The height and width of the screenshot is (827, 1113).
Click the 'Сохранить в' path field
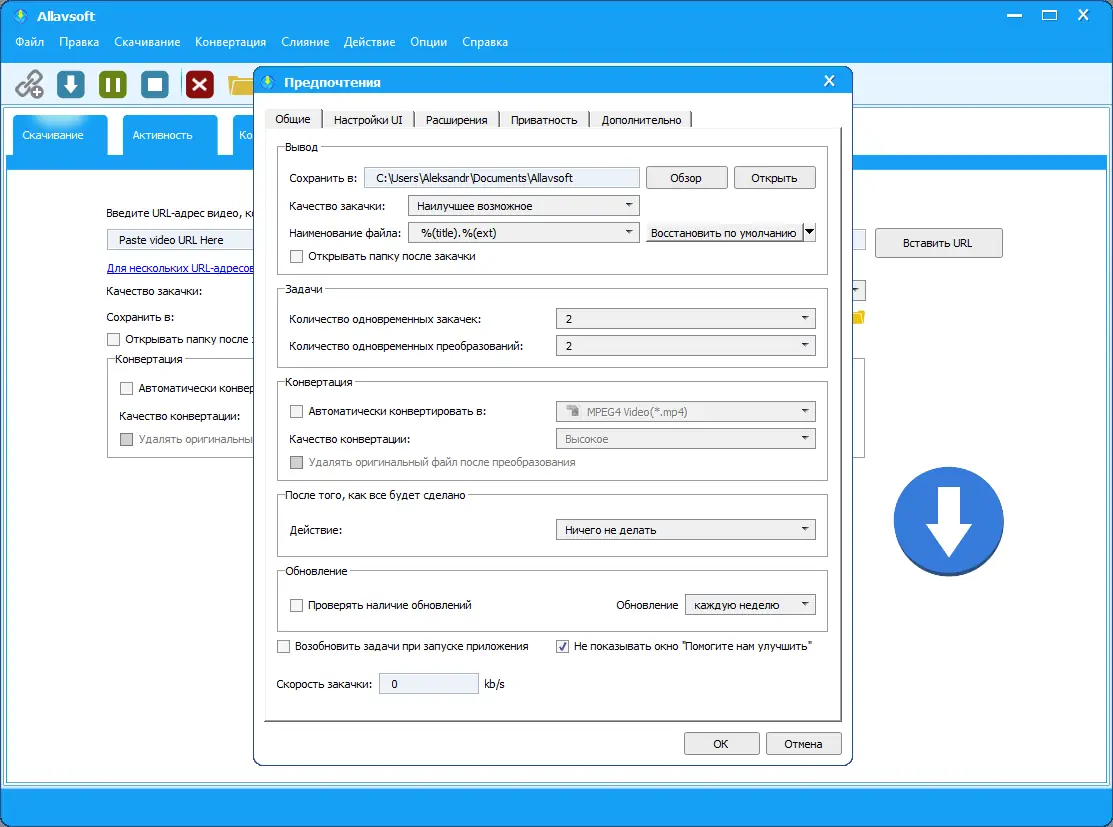pyautogui.click(x=502, y=178)
